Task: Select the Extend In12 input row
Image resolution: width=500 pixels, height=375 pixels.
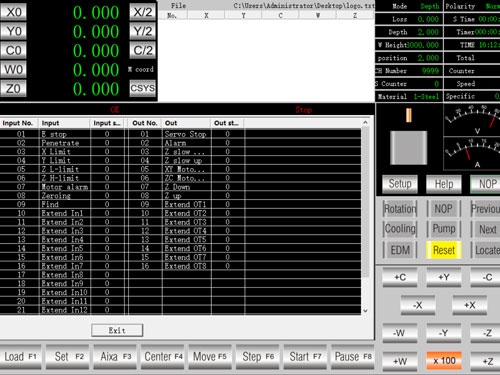Action: coord(62,310)
